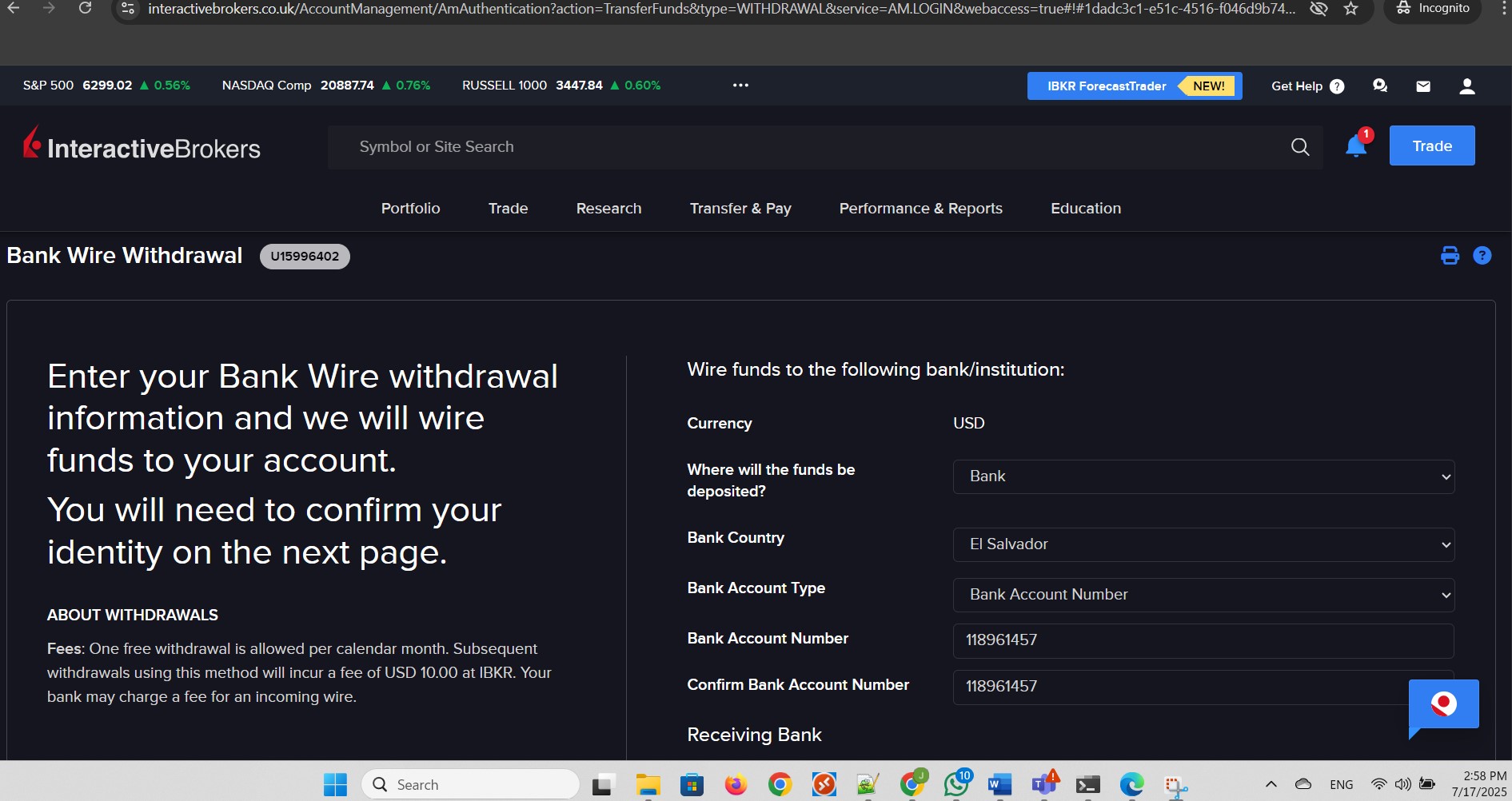Reload the page in the browser
1512x801 pixels.
point(86,9)
